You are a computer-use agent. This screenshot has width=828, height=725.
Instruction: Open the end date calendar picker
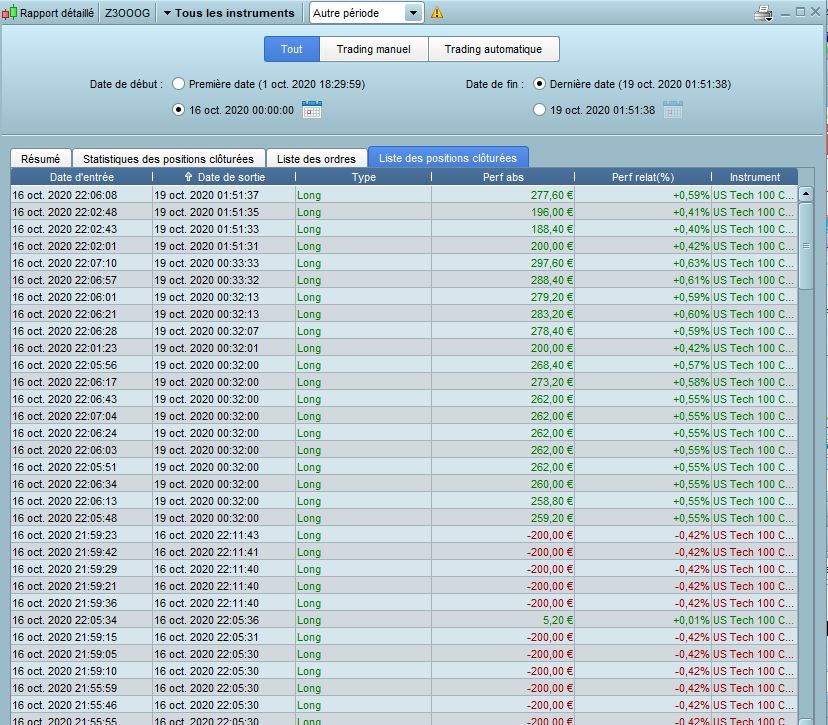(673, 110)
